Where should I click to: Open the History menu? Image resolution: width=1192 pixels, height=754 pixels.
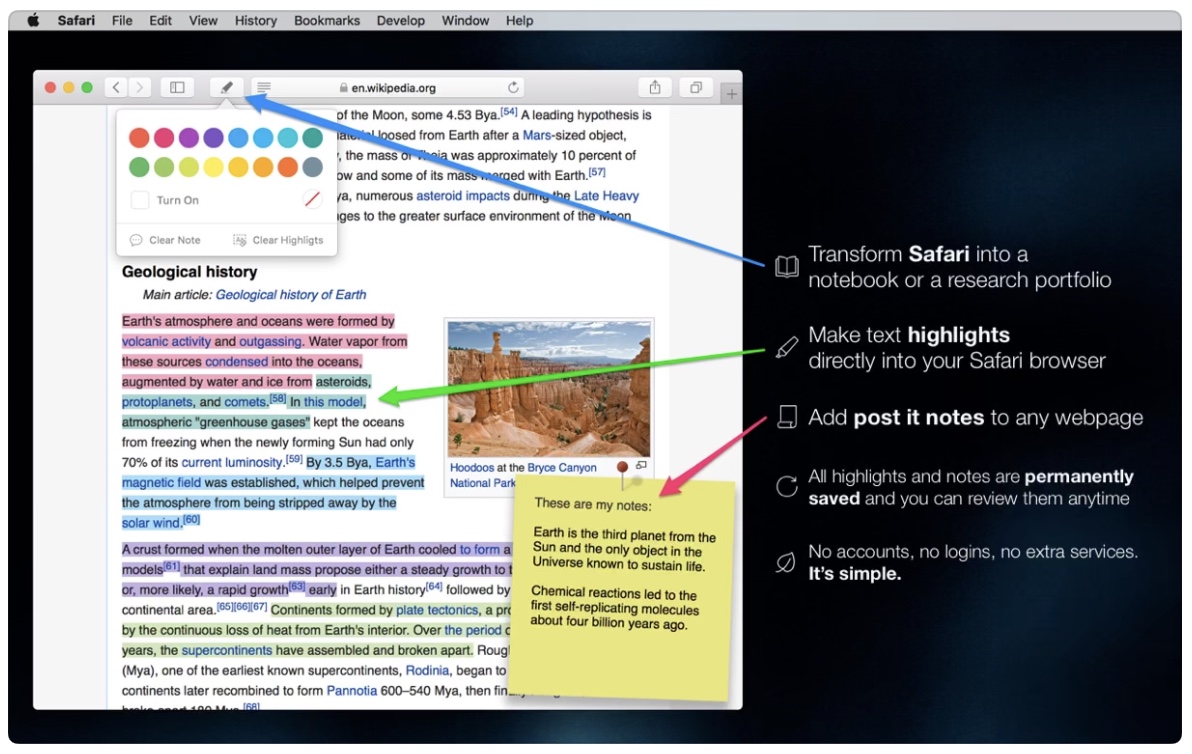pyautogui.click(x=255, y=21)
